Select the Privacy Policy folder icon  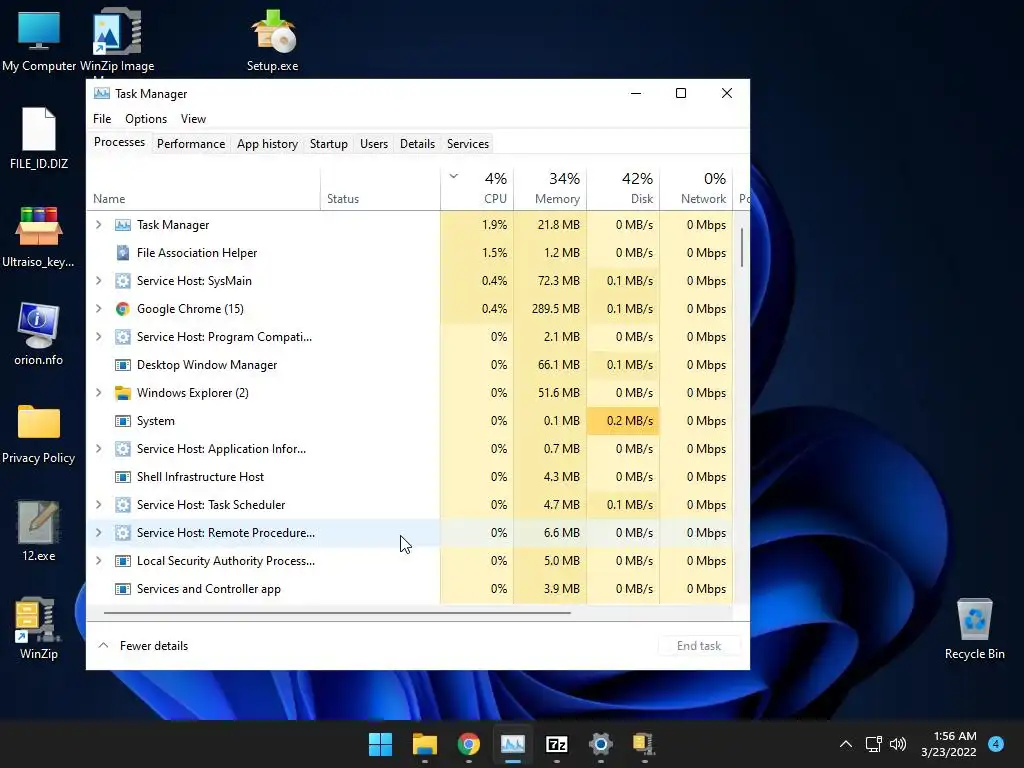39,434
